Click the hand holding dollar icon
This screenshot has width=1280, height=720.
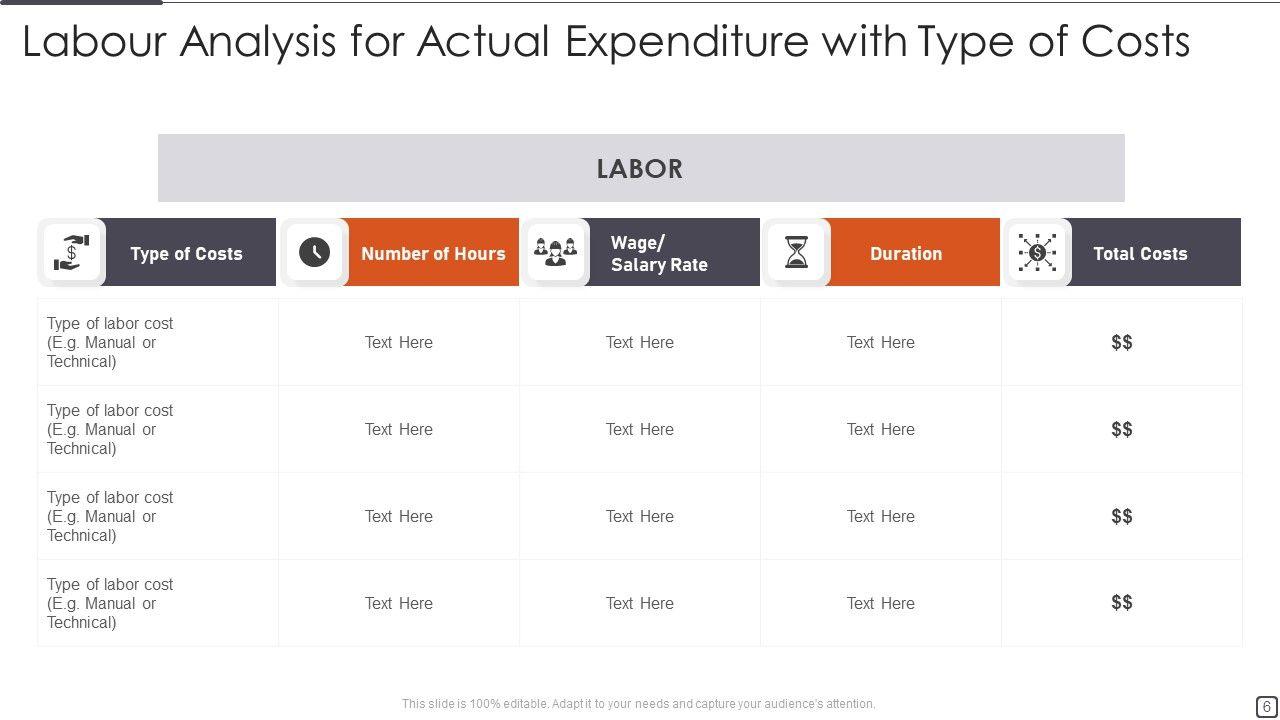[x=72, y=253]
